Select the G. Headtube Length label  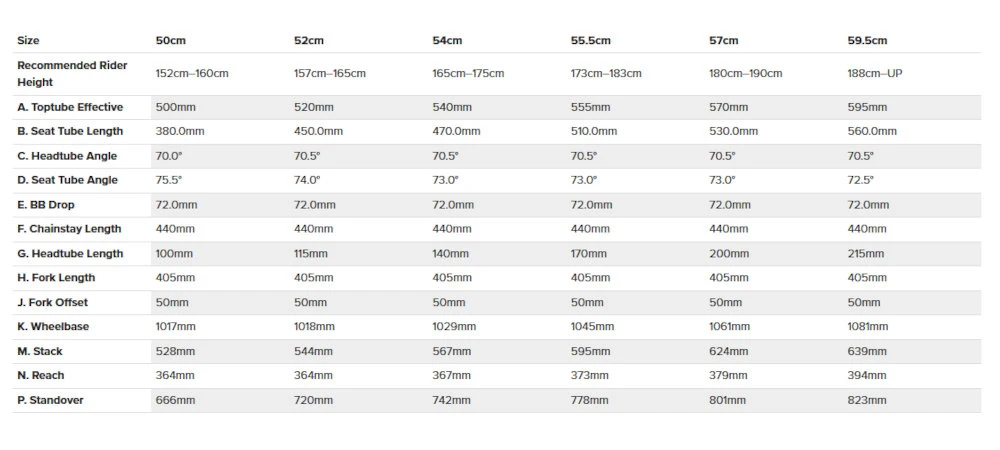pos(70,254)
